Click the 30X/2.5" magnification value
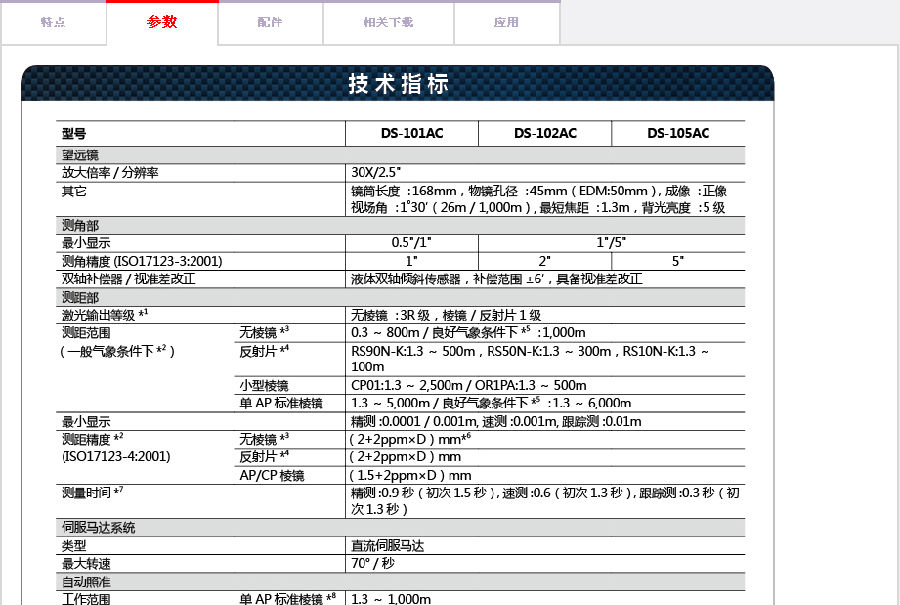Screen dimensions: 900x605 376,172
